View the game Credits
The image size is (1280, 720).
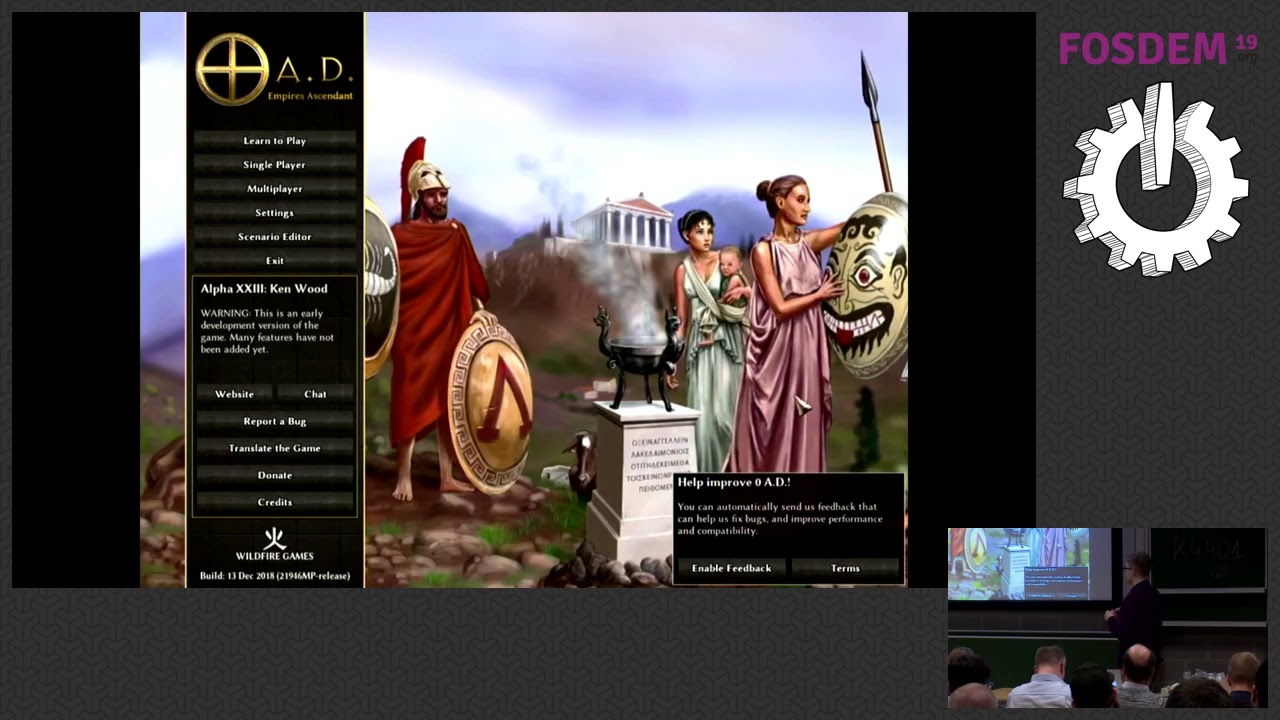pos(274,502)
